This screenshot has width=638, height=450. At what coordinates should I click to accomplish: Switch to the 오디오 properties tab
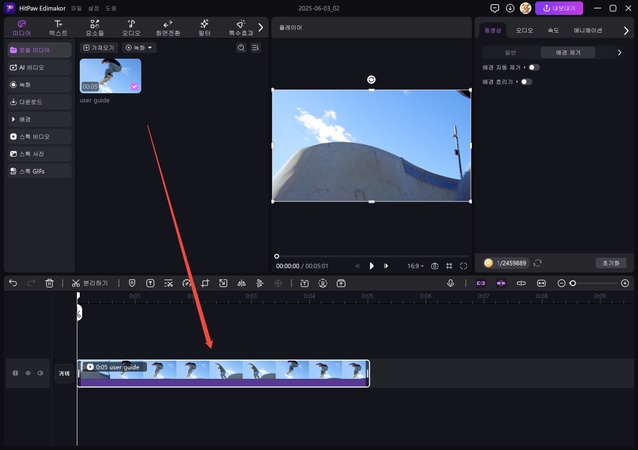524,30
